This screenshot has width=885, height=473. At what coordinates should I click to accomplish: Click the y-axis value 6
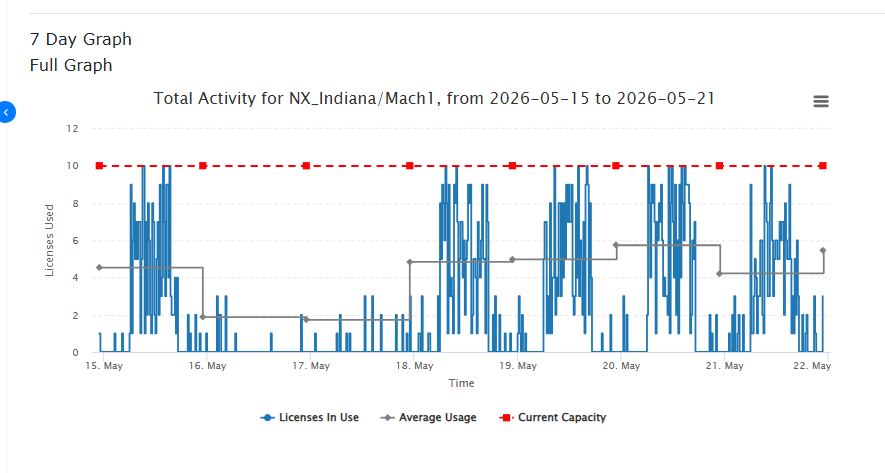[76, 241]
